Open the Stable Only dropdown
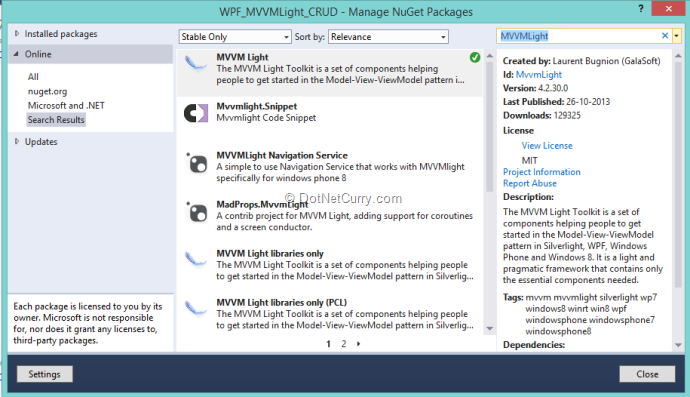Viewport: 690px width, 397px height. pyautogui.click(x=235, y=37)
